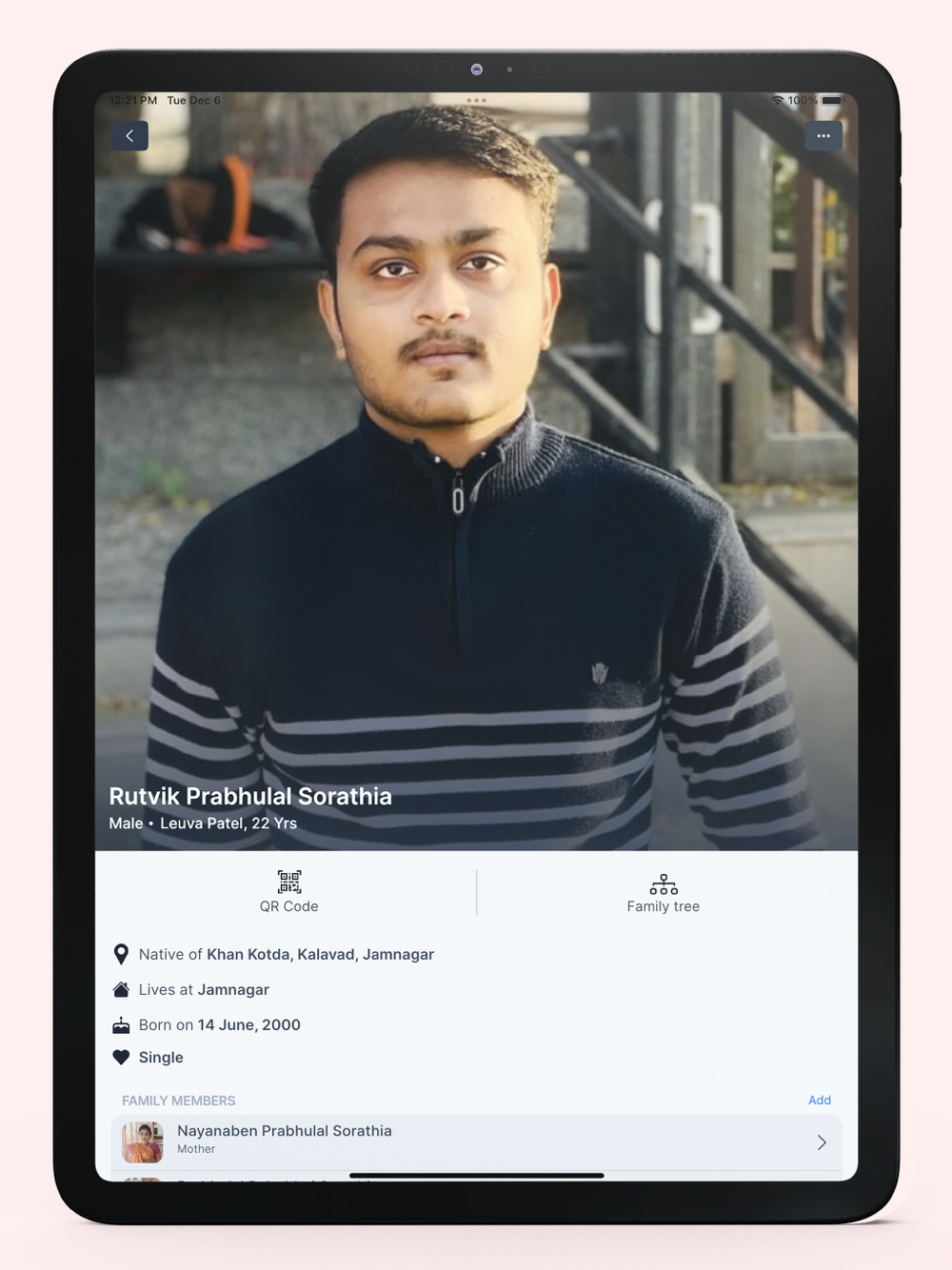Tap the birthday cake icon
Viewport: 952px width, 1270px height.
click(121, 1025)
